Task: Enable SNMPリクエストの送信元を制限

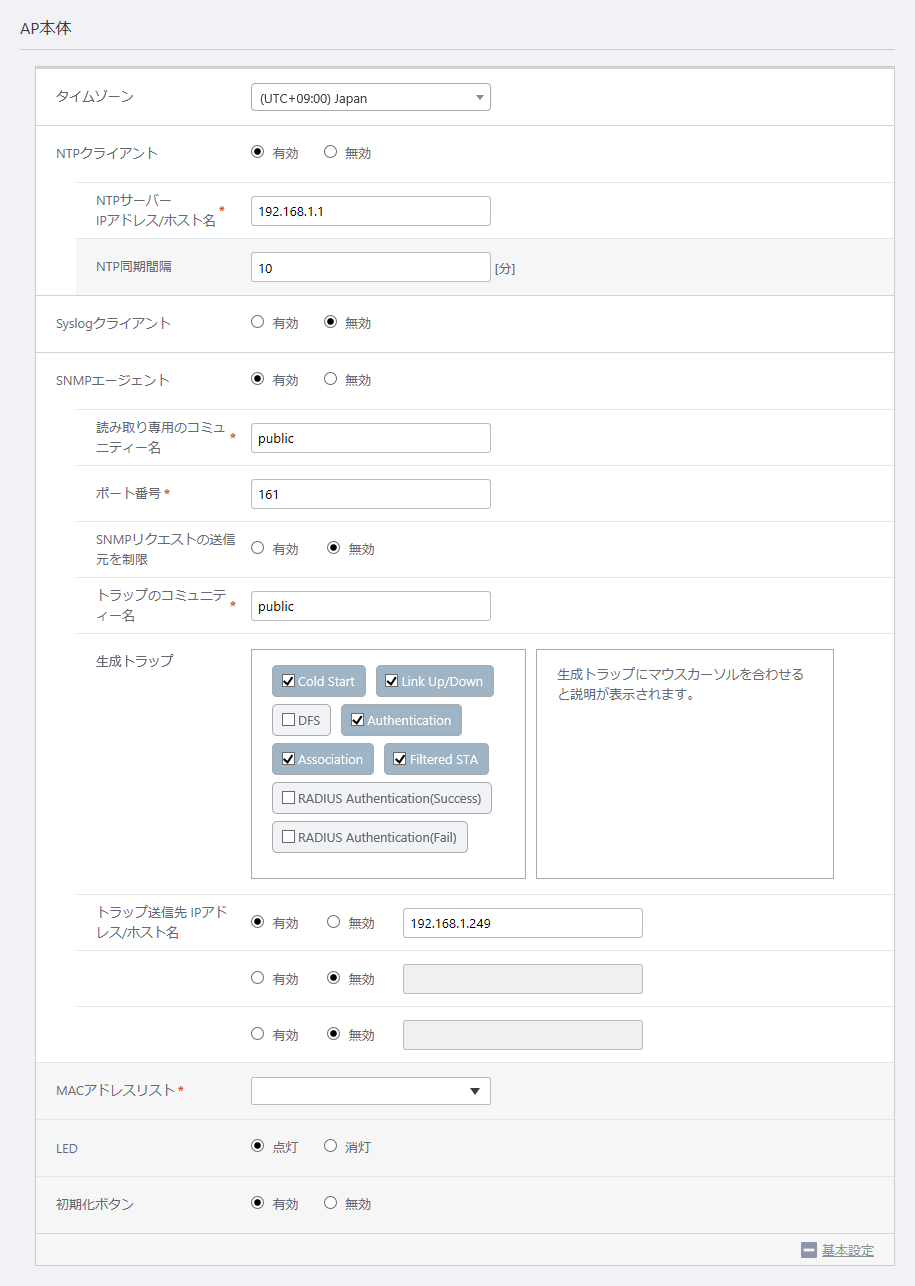Action: point(257,548)
